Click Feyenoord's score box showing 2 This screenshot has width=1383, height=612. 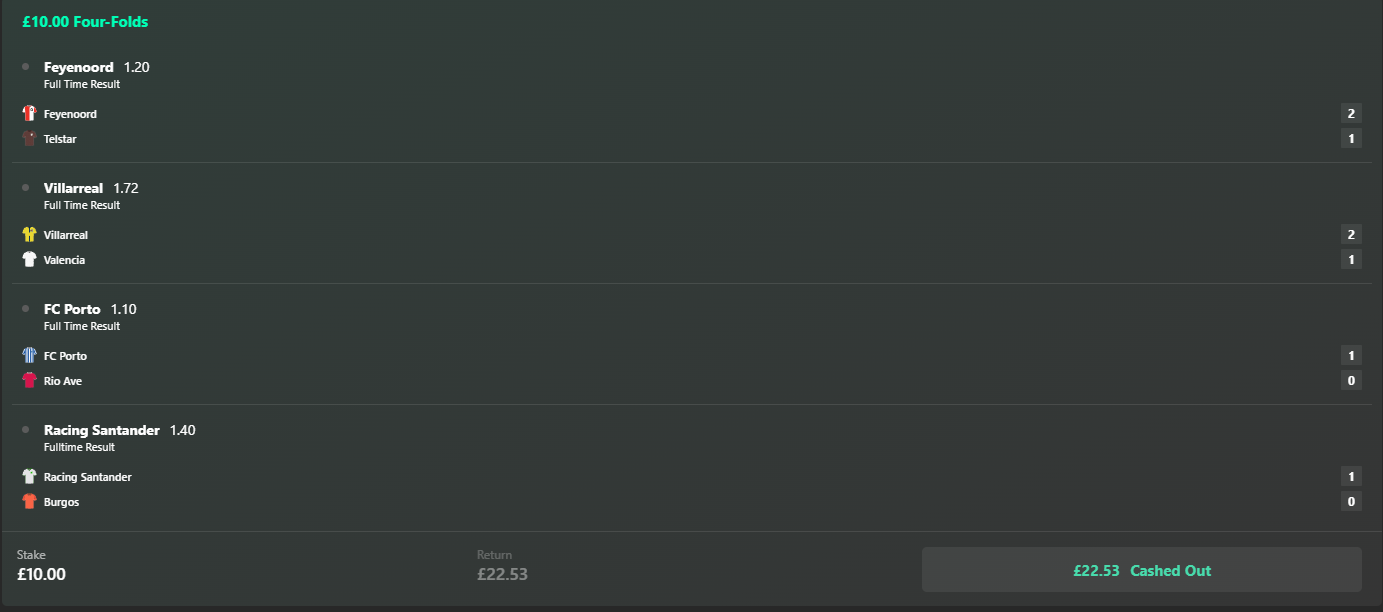coord(1351,114)
